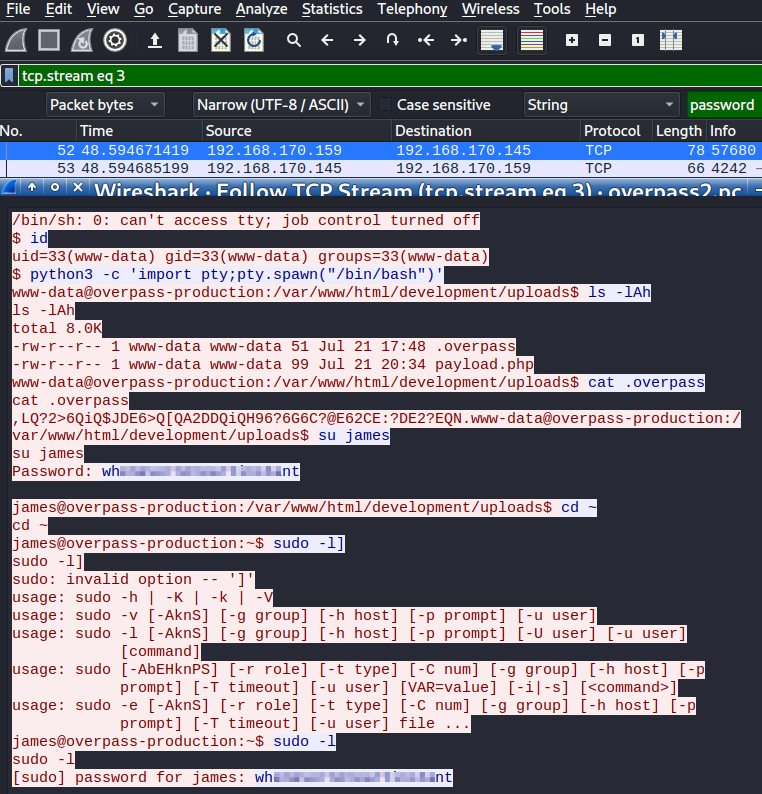Open the File menu
Image resolution: width=762 pixels, height=794 pixels.
[x=18, y=9]
